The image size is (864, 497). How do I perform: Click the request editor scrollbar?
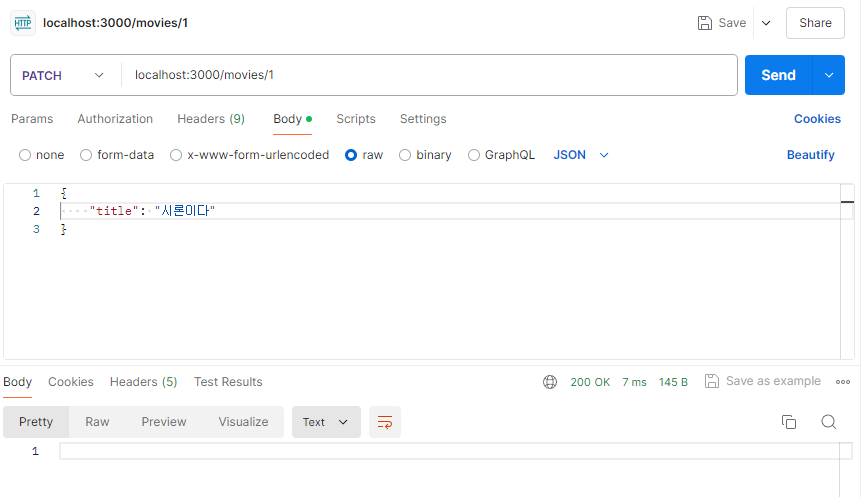point(847,272)
